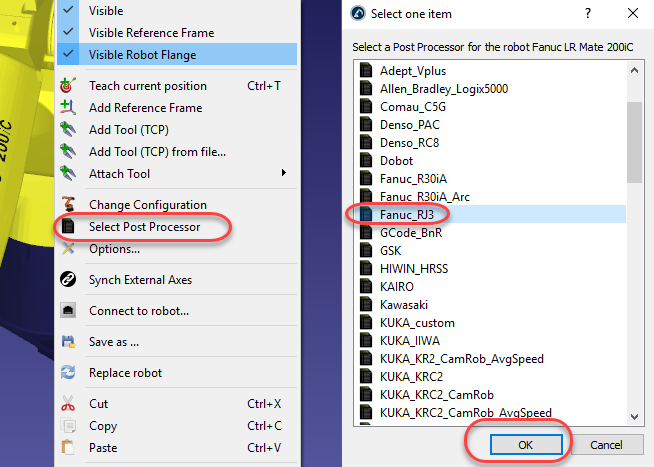Click the Connect to robot icon
The image size is (654, 467).
tap(68, 311)
